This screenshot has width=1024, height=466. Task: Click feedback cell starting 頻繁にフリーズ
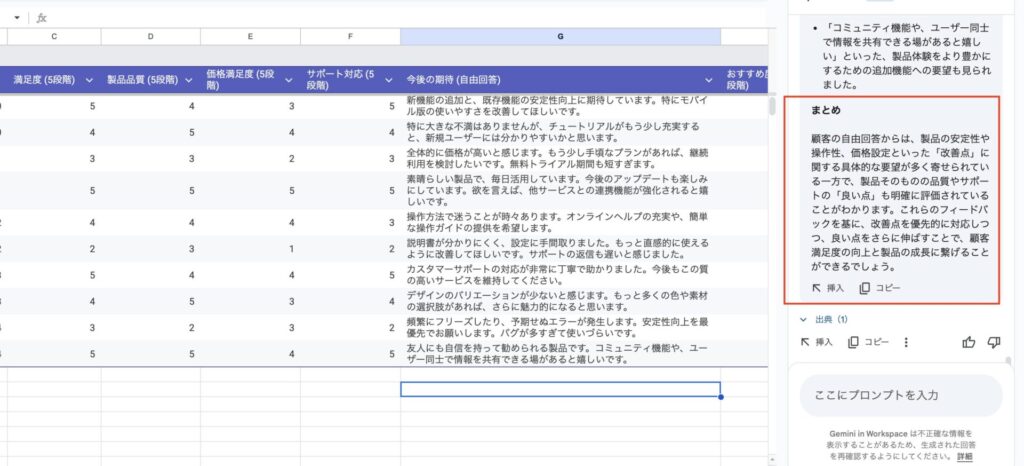tap(560, 327)
